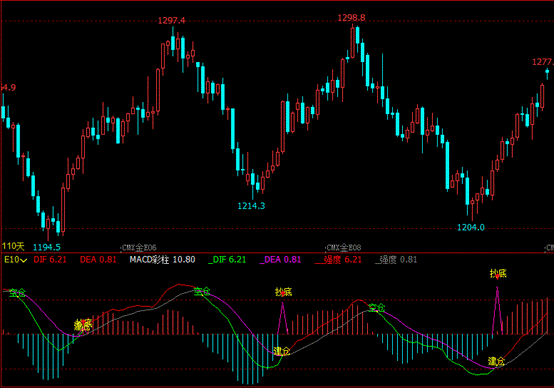Click the first 抄底 signal marker
554x388 pixels.
tap(83, 325)
